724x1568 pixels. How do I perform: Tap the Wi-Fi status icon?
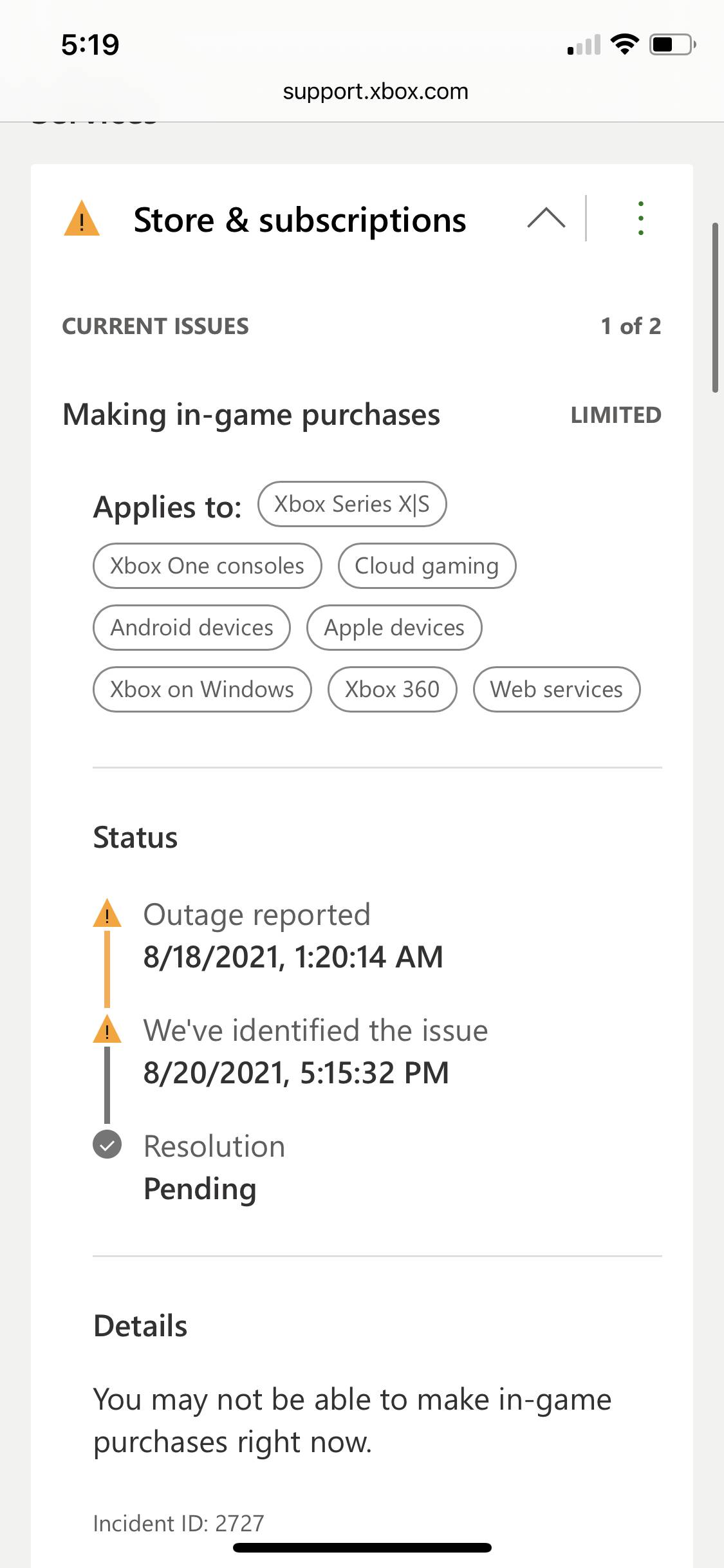click(x=624, y=44)
